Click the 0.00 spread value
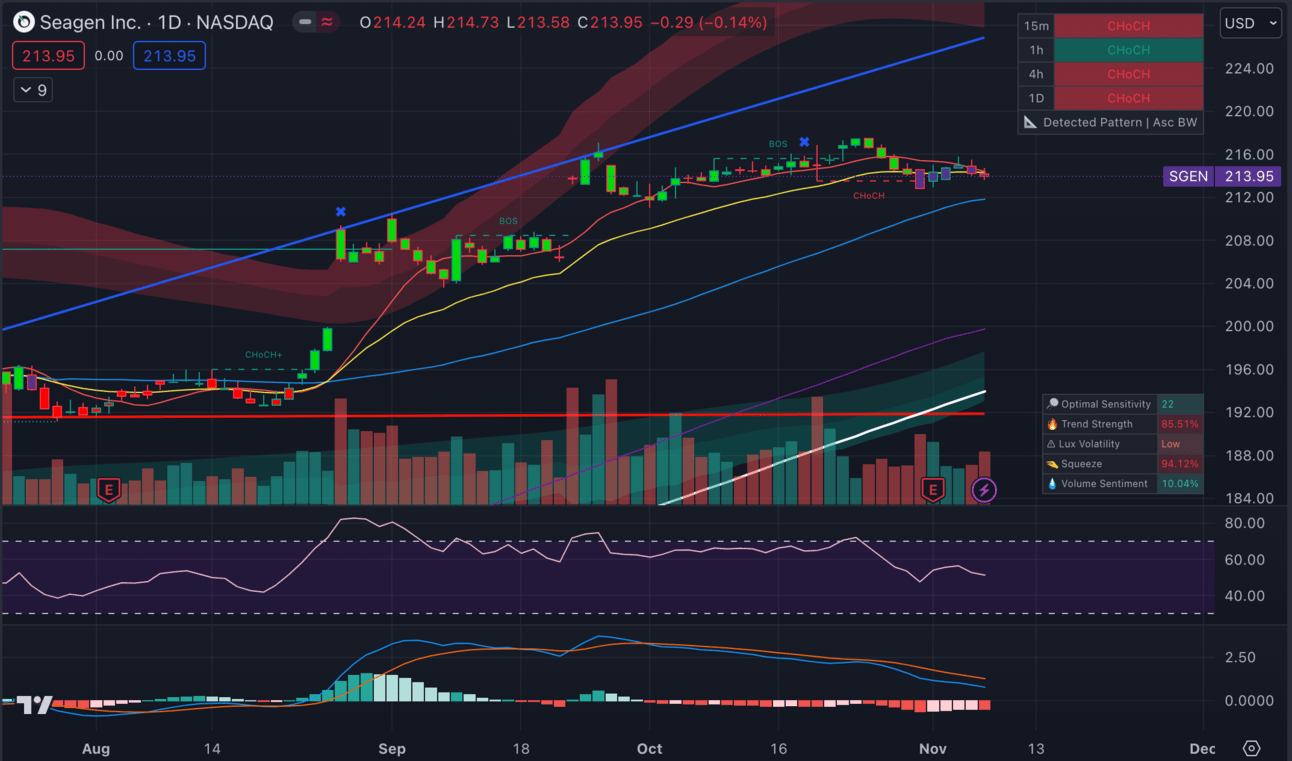The image size is (1292, 761). point(109,56)
